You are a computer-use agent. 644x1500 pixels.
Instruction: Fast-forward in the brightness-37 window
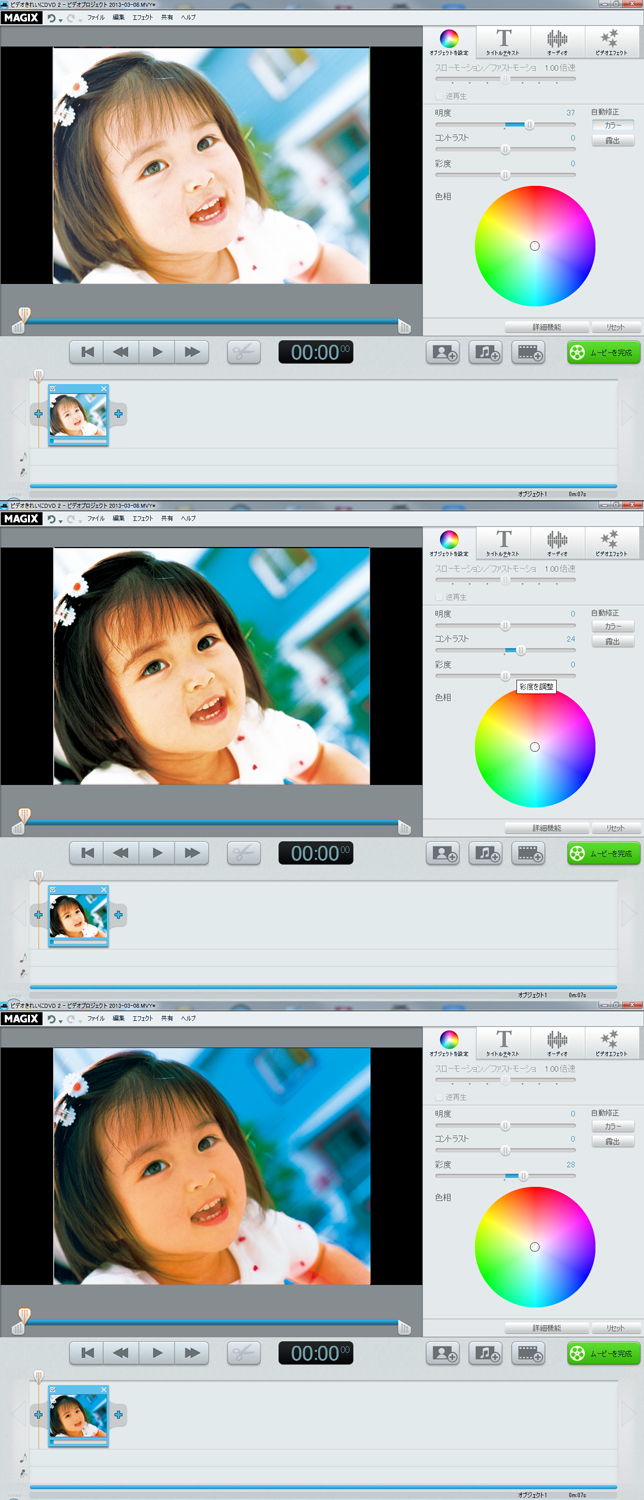tap(191, 352)
